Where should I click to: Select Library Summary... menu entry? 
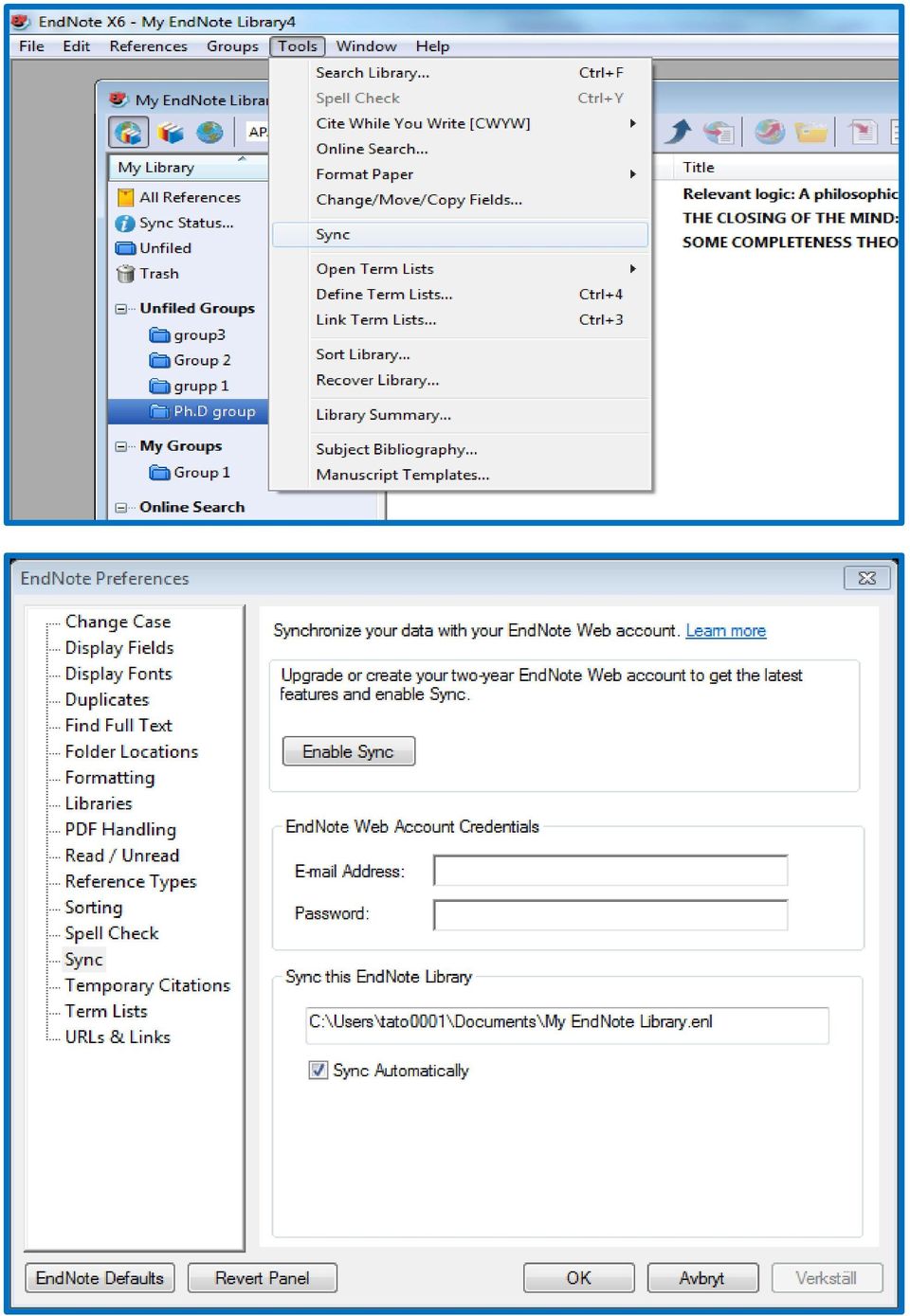[x=461, y=415]
